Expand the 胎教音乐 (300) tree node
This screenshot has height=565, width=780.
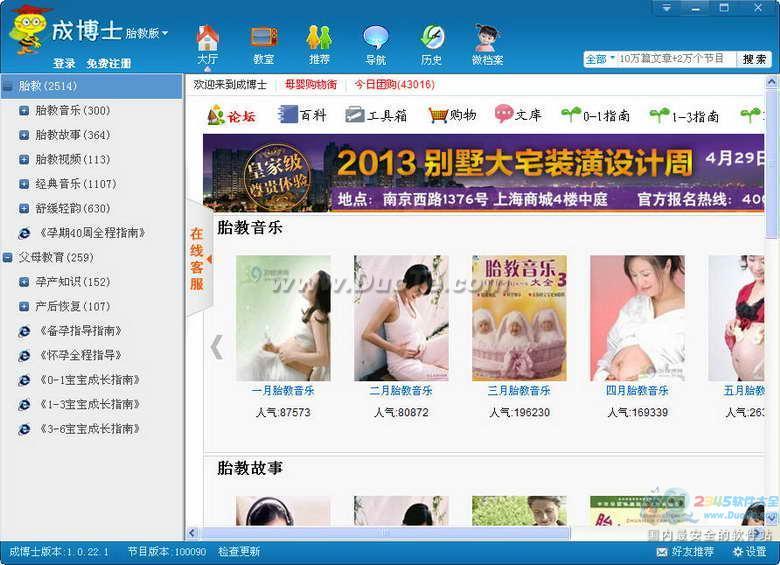click(24, 110)
